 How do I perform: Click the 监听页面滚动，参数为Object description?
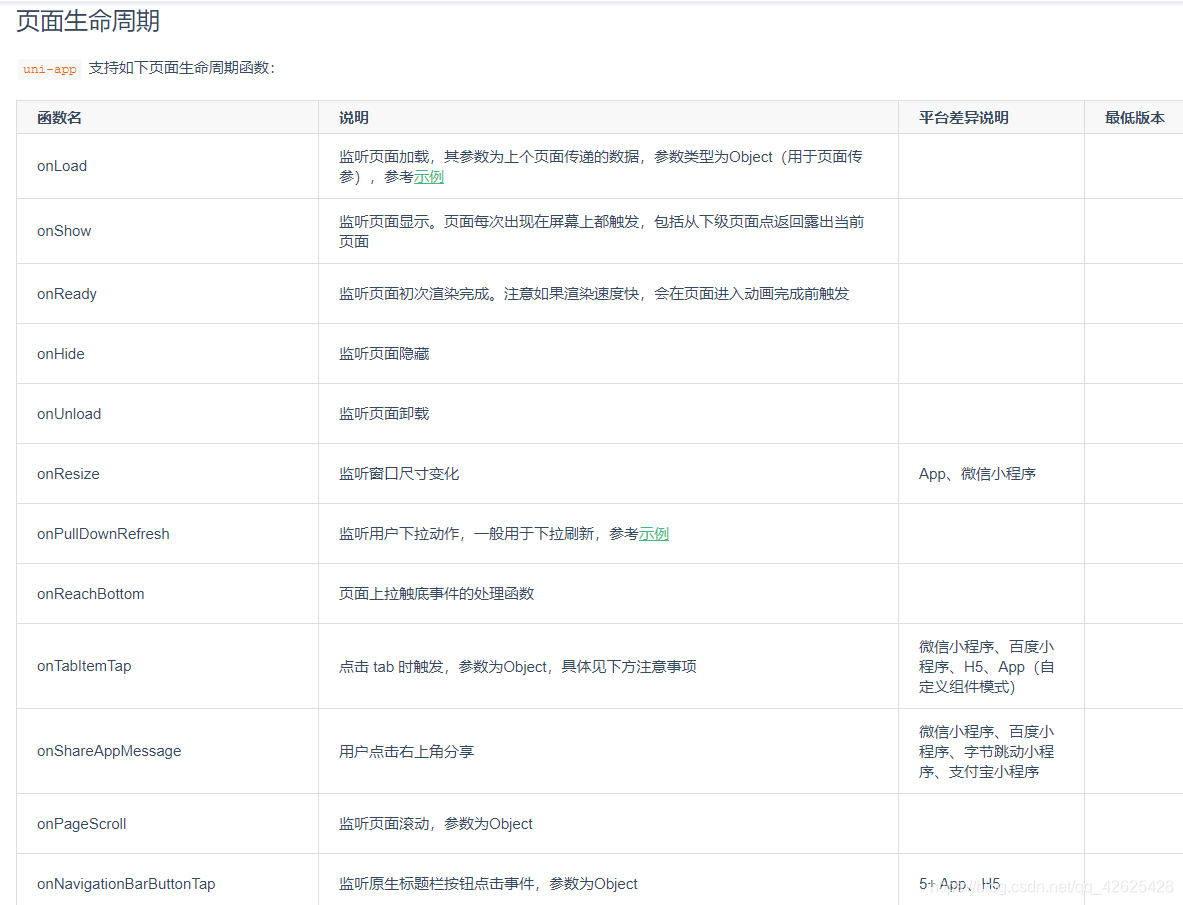pos(435,824)
